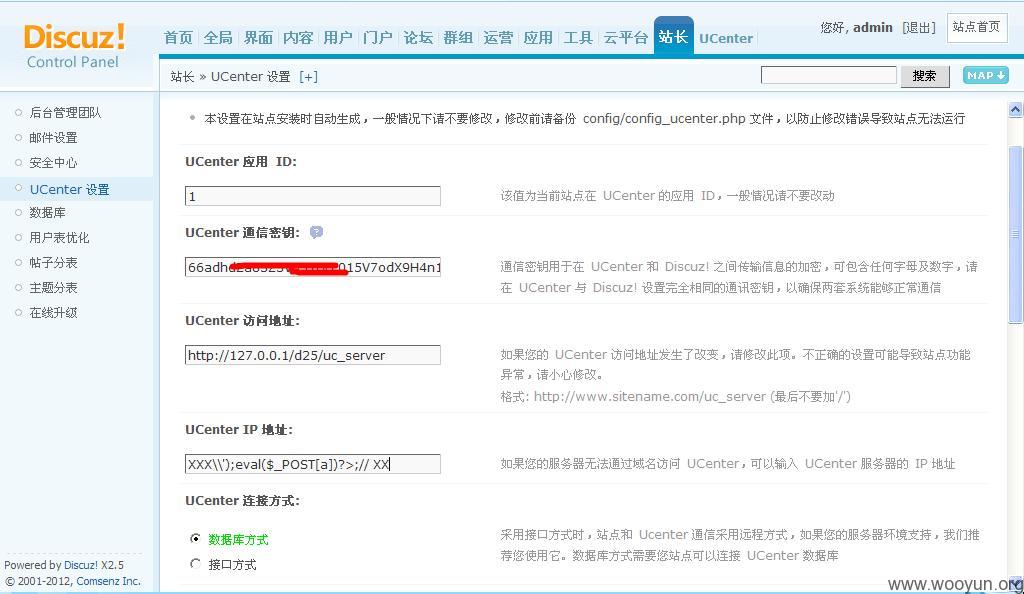Select the 数据库方式 radio button
Image resolution: width=1024 pixels, height=594 pixels.
195,539
